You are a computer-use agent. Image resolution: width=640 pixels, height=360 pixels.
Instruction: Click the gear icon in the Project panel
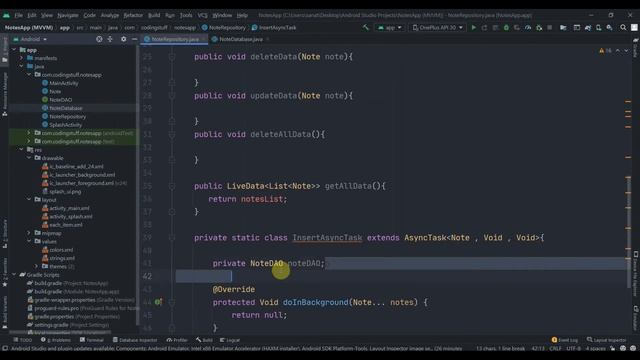pyautogui.click(x=123, y=39)
